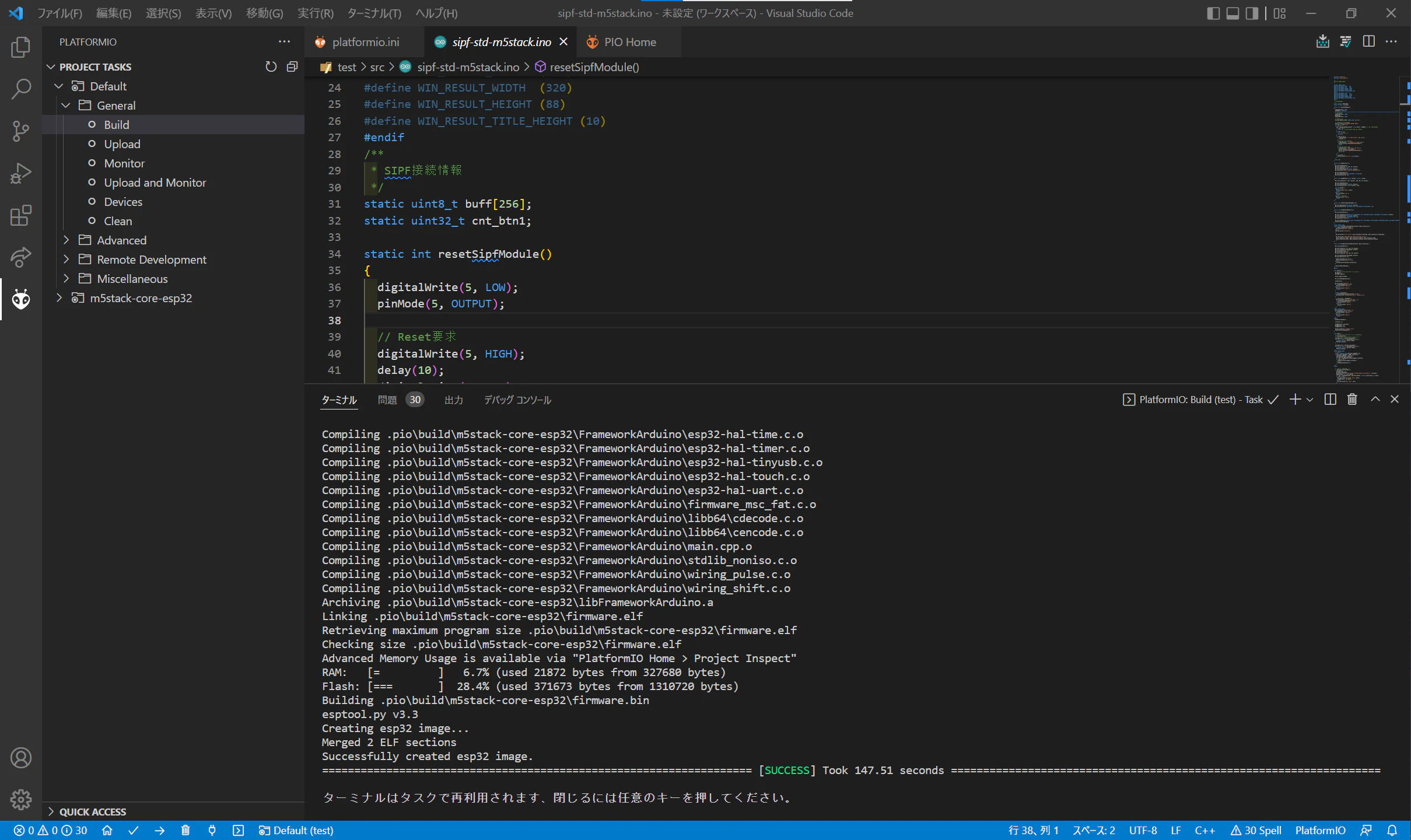
Task: Open the Manage gear icon
Action: pos(21,800)
